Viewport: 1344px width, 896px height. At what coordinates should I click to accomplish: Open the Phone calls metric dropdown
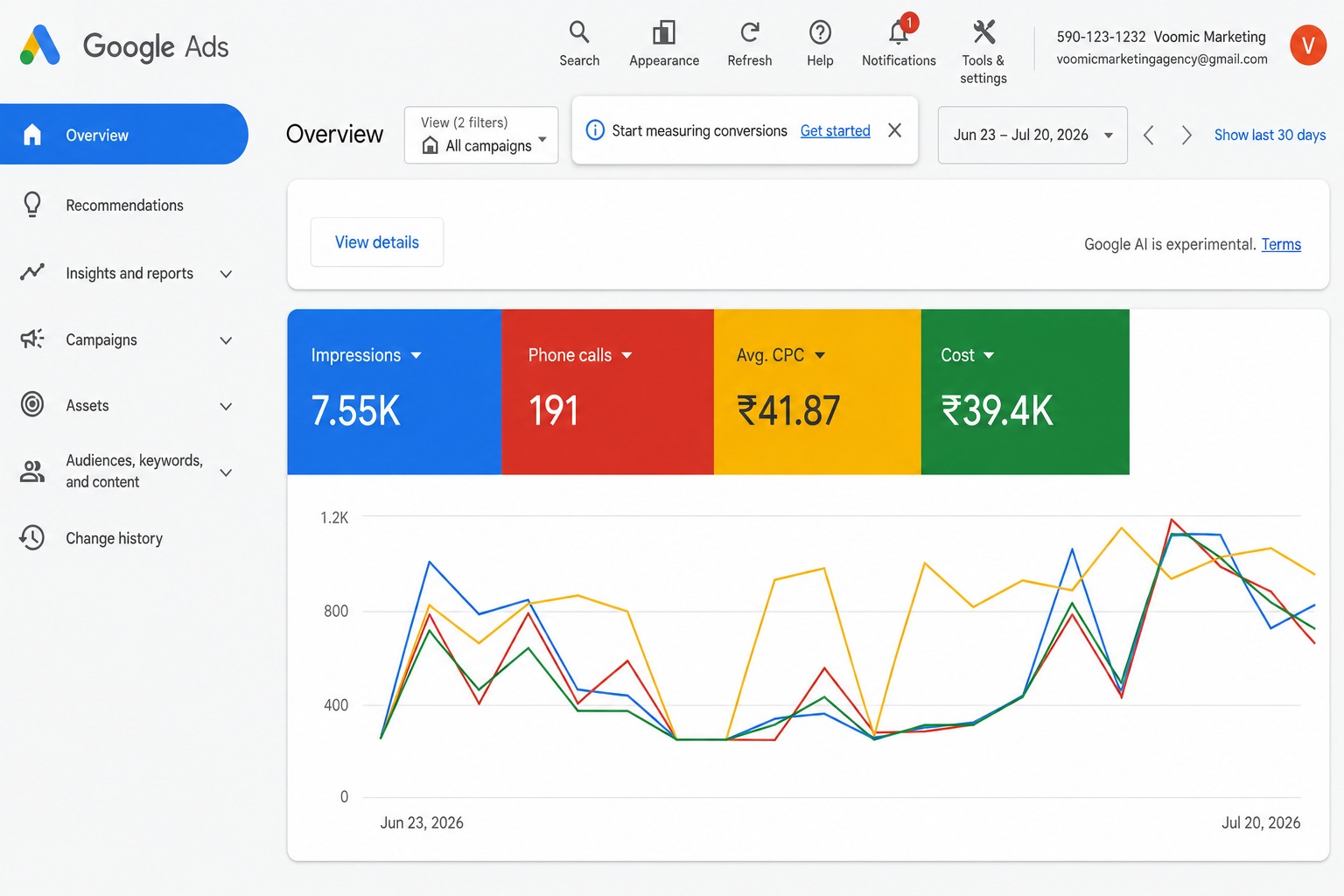tap(626, 355)
